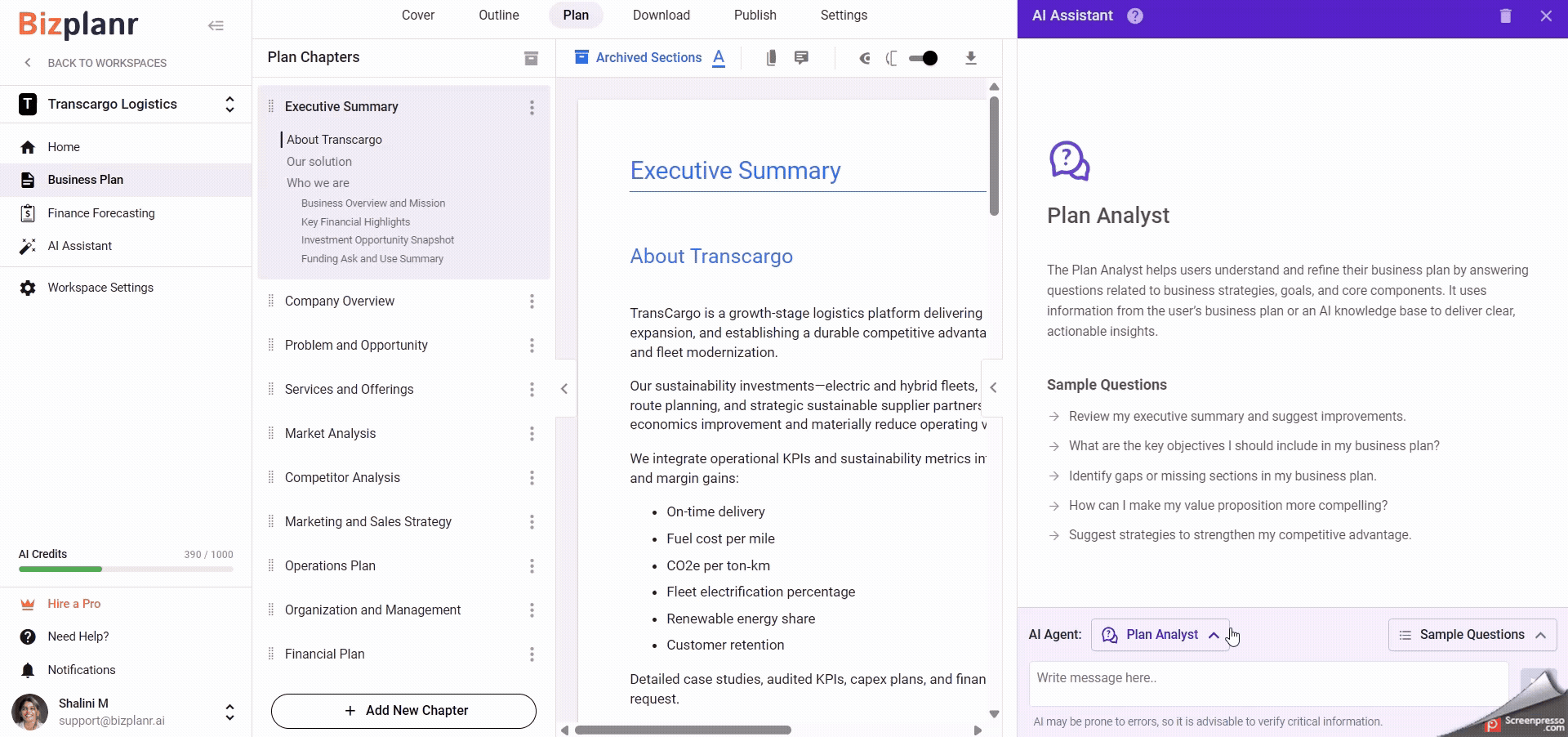1568x737 pixels.
Task: Click the Bizplanr logo
Action: coord(78,25)
